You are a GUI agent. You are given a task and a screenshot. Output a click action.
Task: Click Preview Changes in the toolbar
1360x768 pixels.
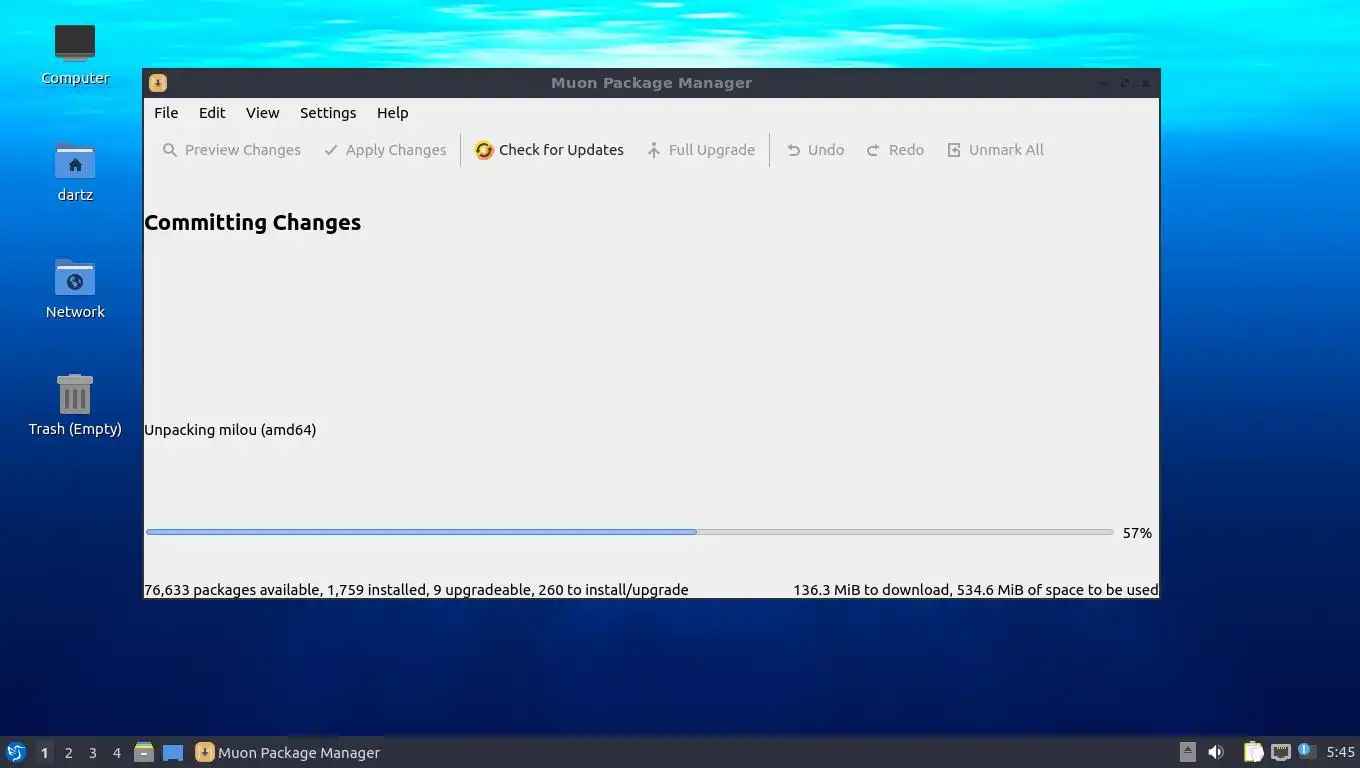coord(231,150)
